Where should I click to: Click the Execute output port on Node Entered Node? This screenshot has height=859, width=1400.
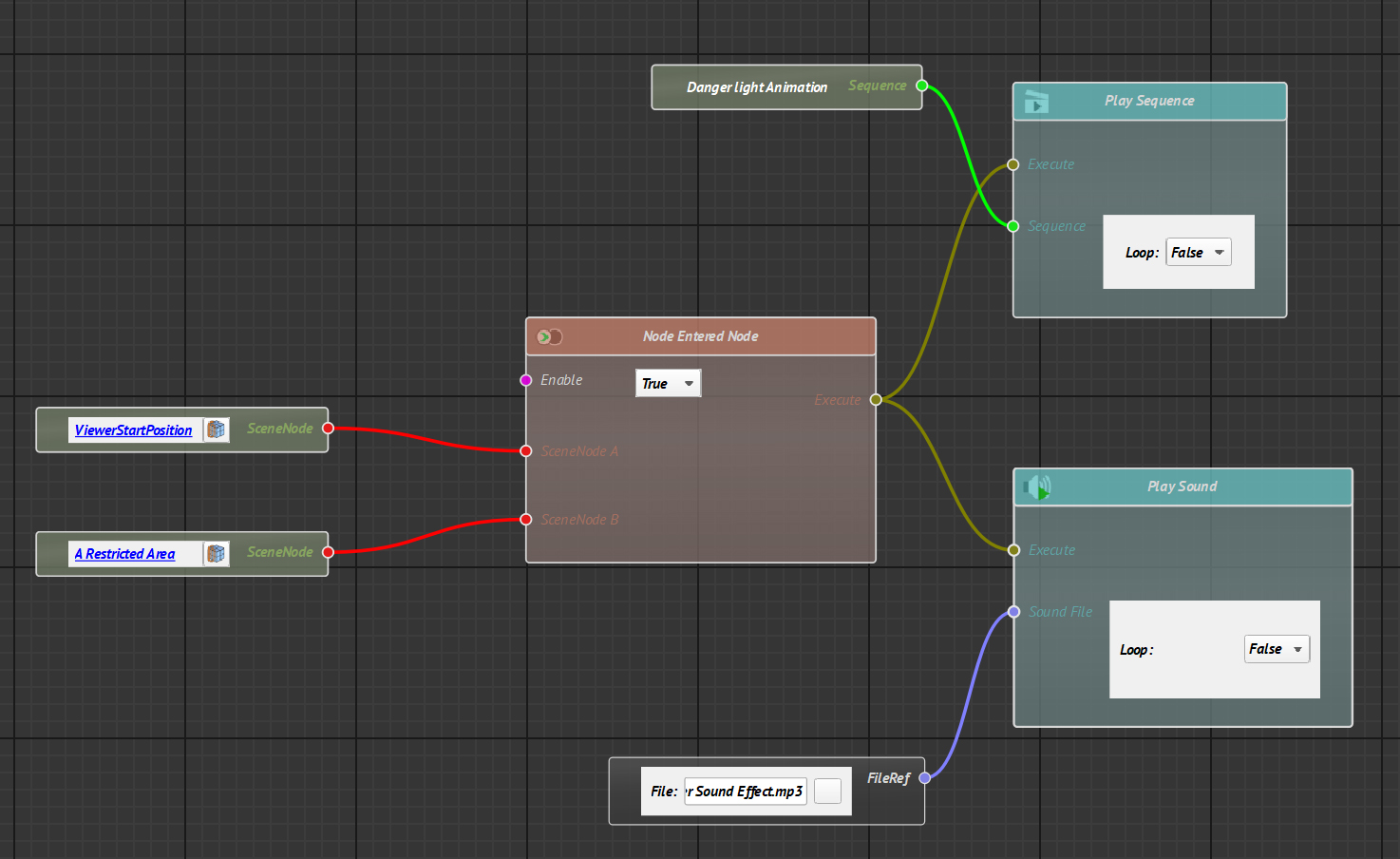click(x=876, y=400)
